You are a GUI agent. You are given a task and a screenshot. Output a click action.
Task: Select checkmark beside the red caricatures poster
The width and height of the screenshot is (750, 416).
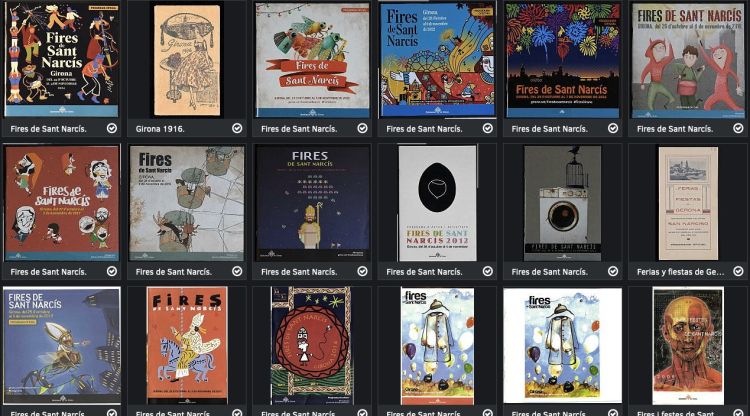pos(112,272)
